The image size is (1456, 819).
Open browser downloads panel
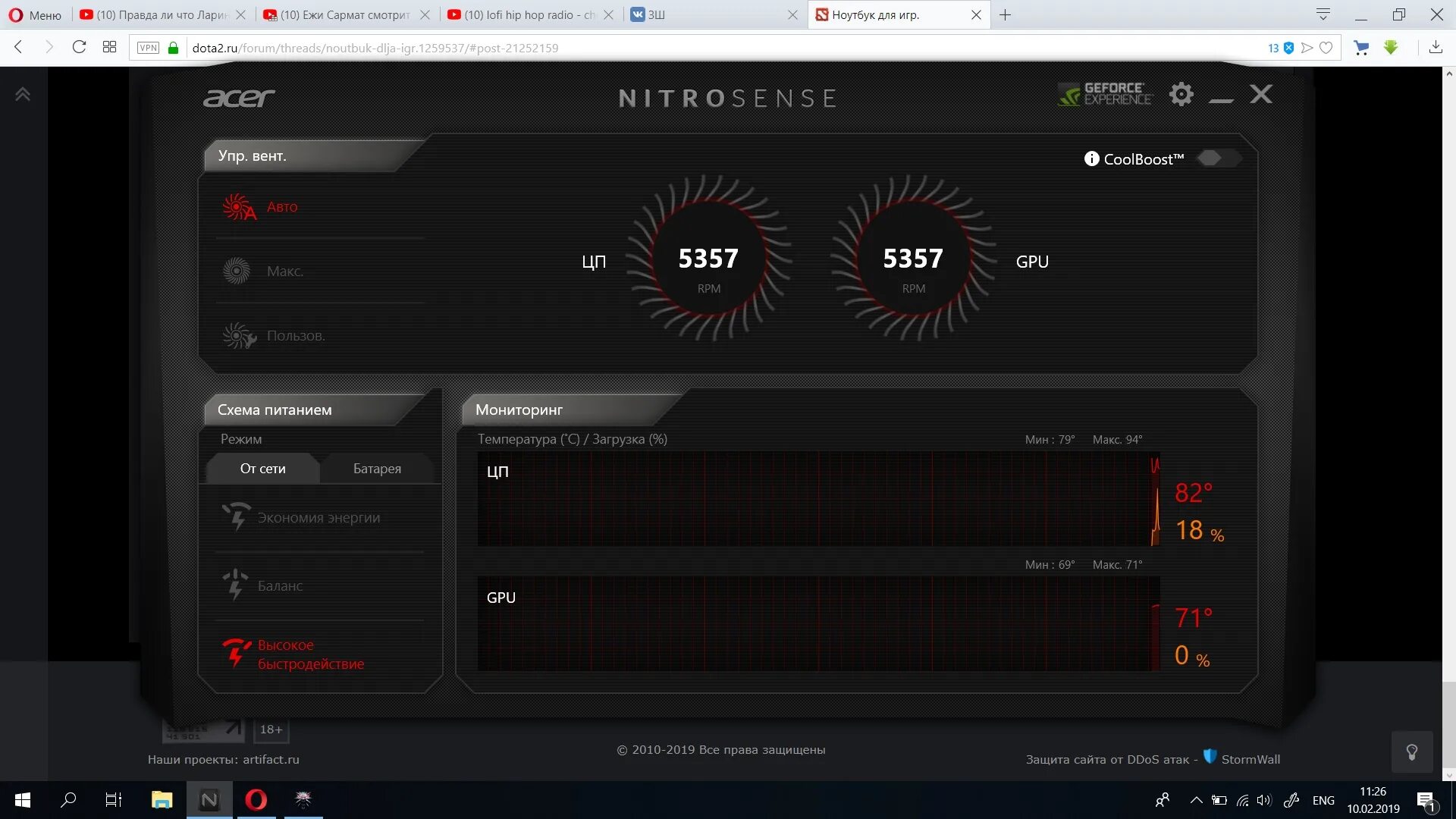tap(1436, 47)
